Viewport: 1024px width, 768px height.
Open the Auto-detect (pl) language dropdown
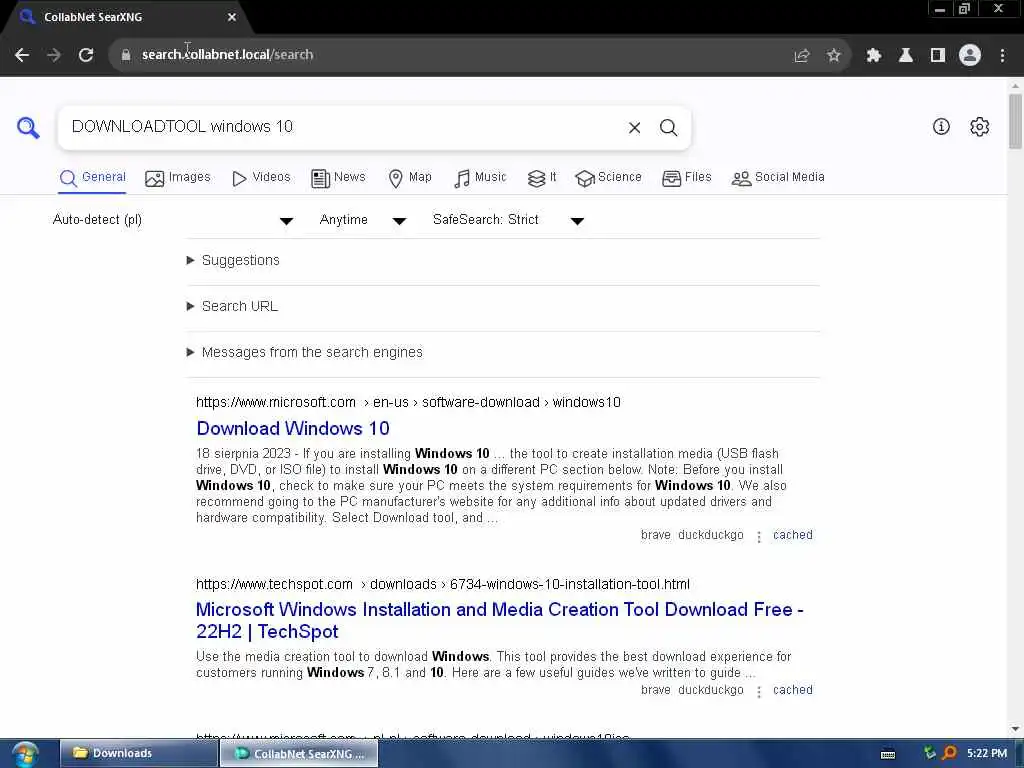pos(172,220)
